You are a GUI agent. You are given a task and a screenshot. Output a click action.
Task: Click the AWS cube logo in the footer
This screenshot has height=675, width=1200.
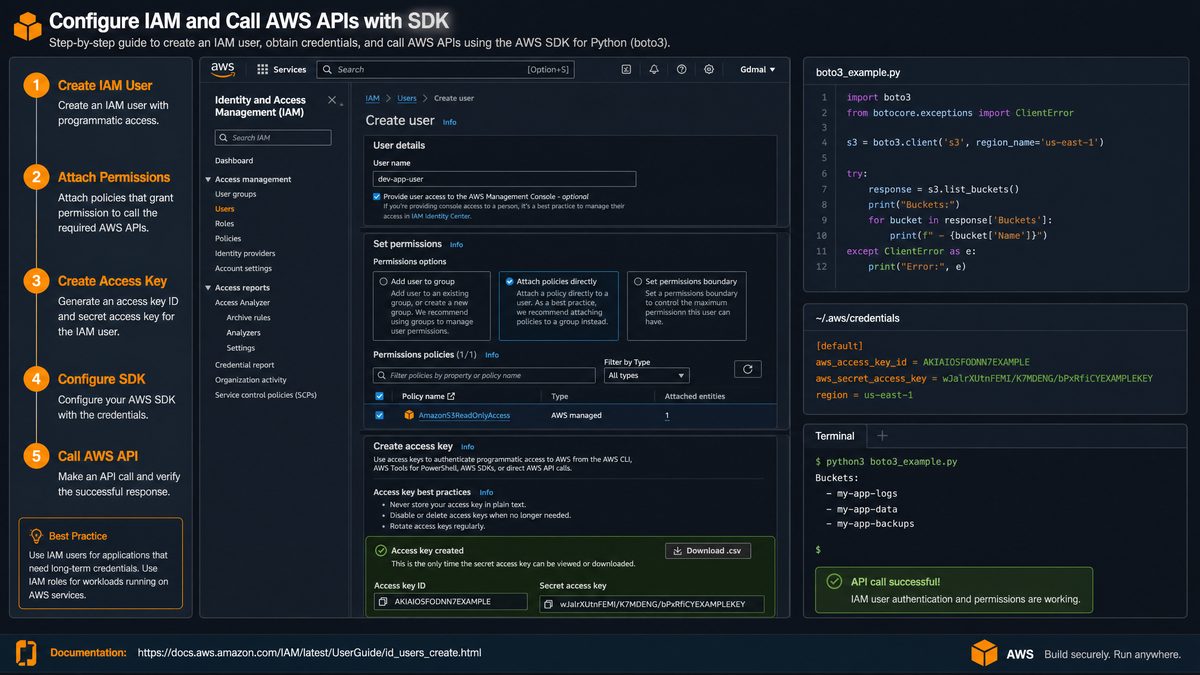pyautogui.click(x=985, y=654)
